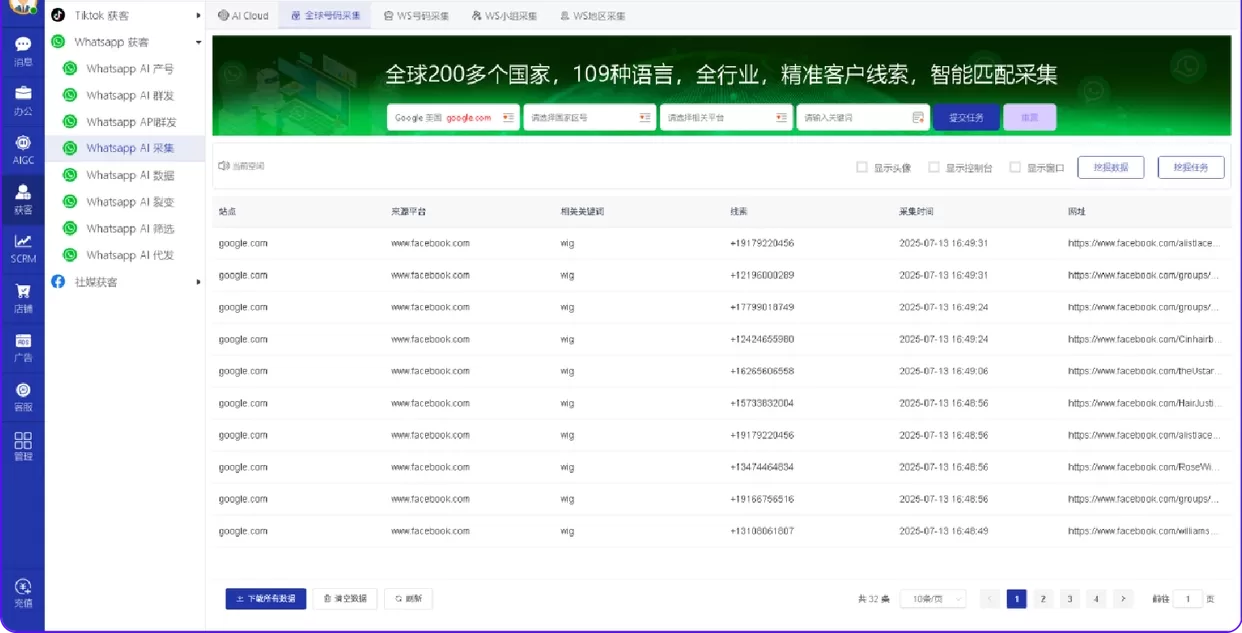Viewport: 1242px width, 633px height.
Task: Open the 消息 messages panel in sidebar
Action: click(x=22, y=48)
